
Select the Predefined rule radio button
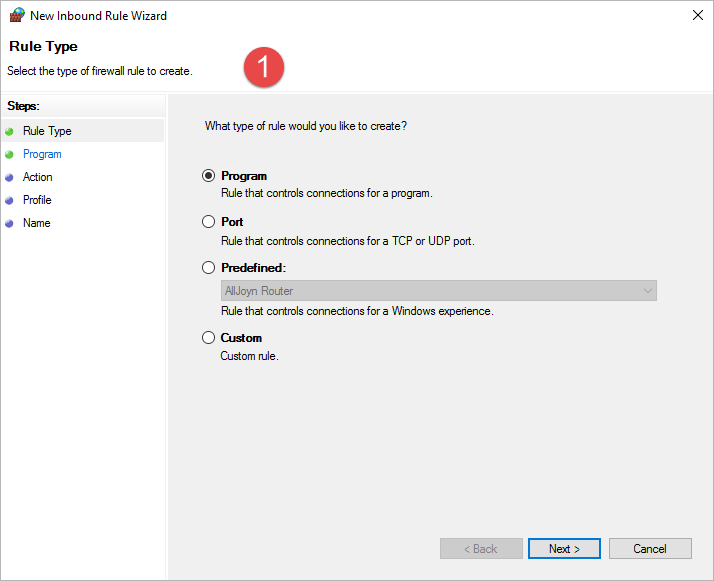point(209,268)
